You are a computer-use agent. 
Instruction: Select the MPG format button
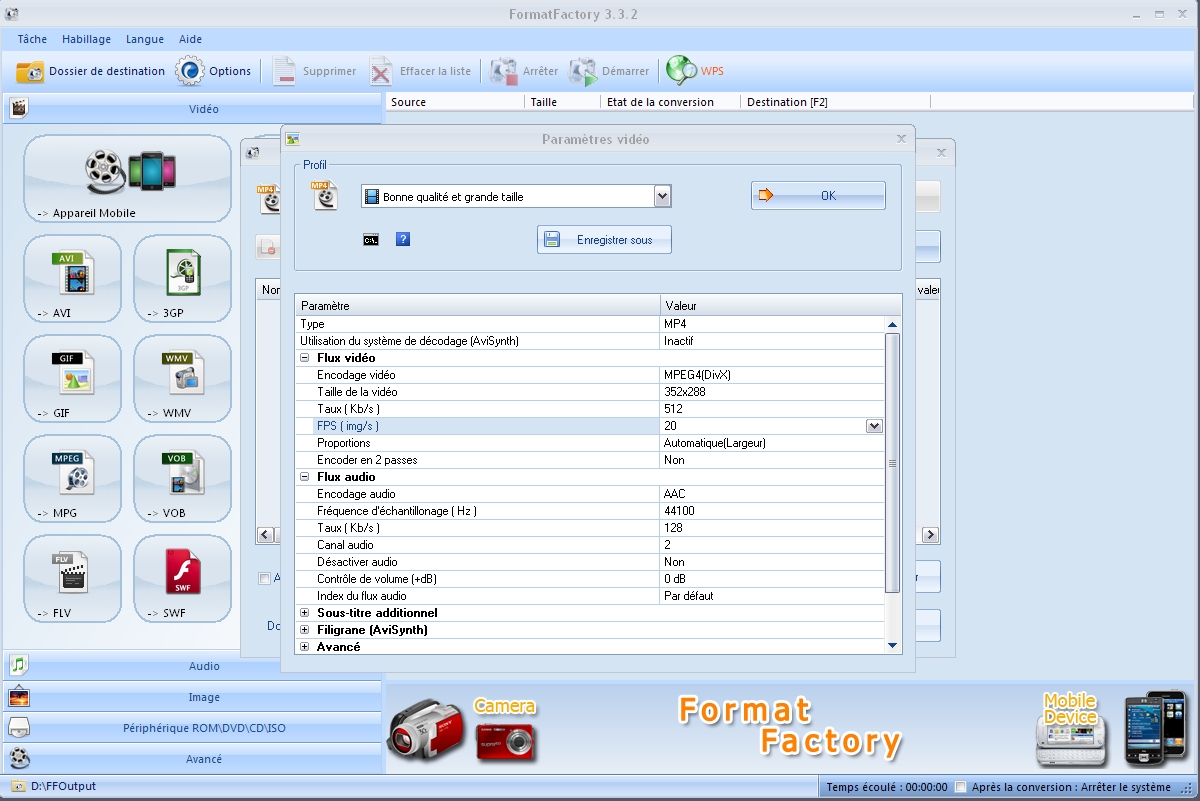[72, 479]
